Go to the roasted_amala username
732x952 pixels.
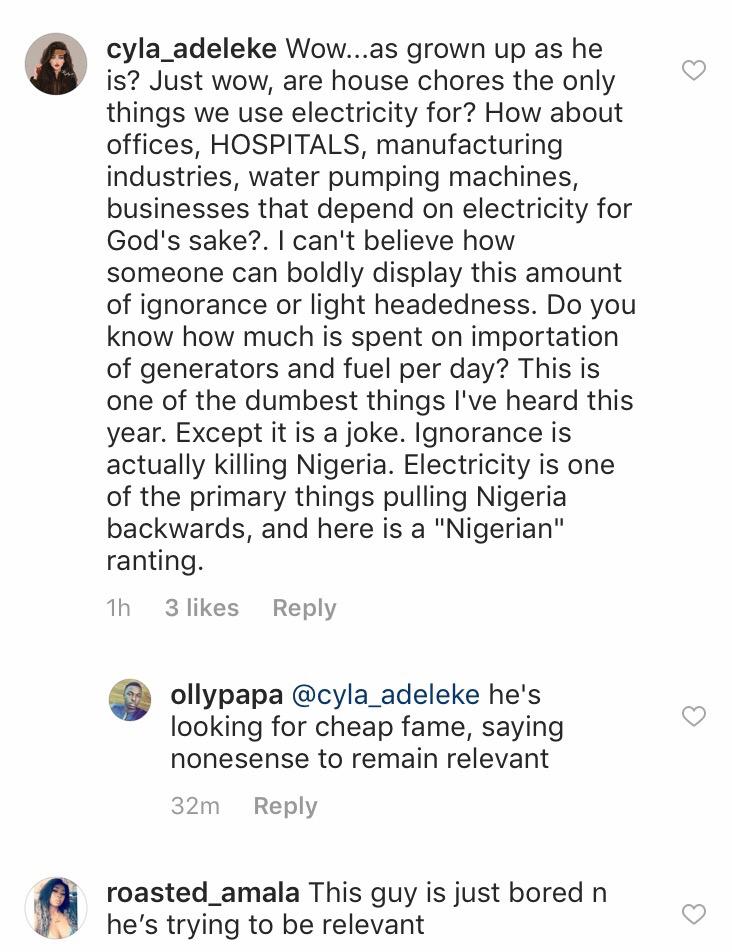tap(201, 893)
